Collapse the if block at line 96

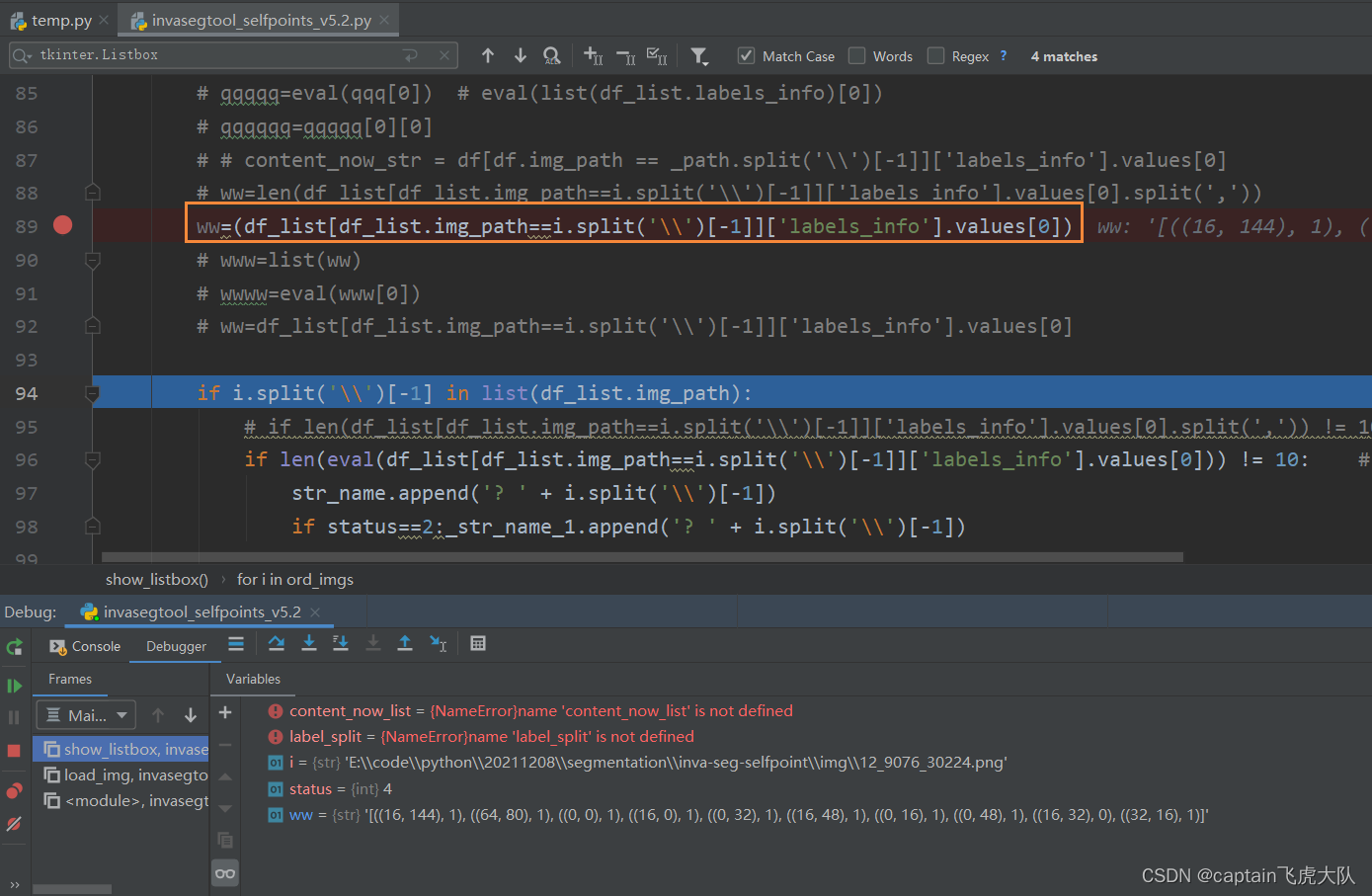pos(93,459)
